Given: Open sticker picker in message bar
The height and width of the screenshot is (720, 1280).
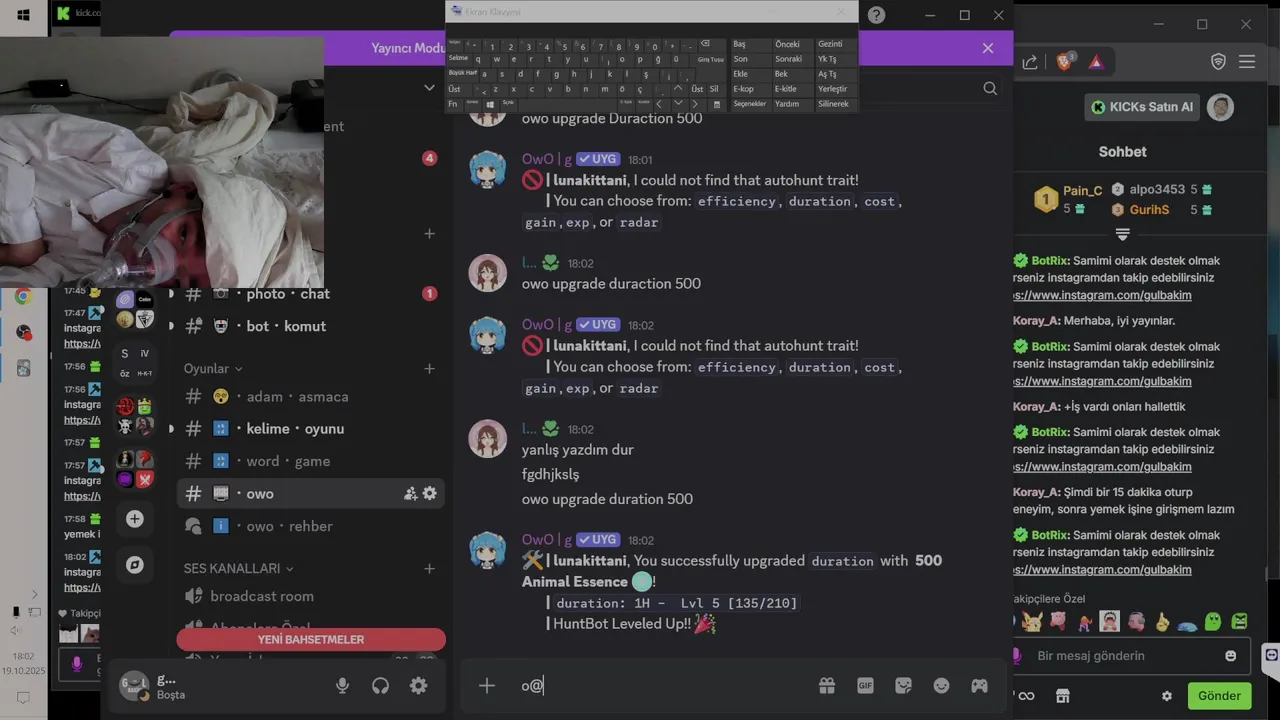Looking at the screenshot, I should pos(903,686).
